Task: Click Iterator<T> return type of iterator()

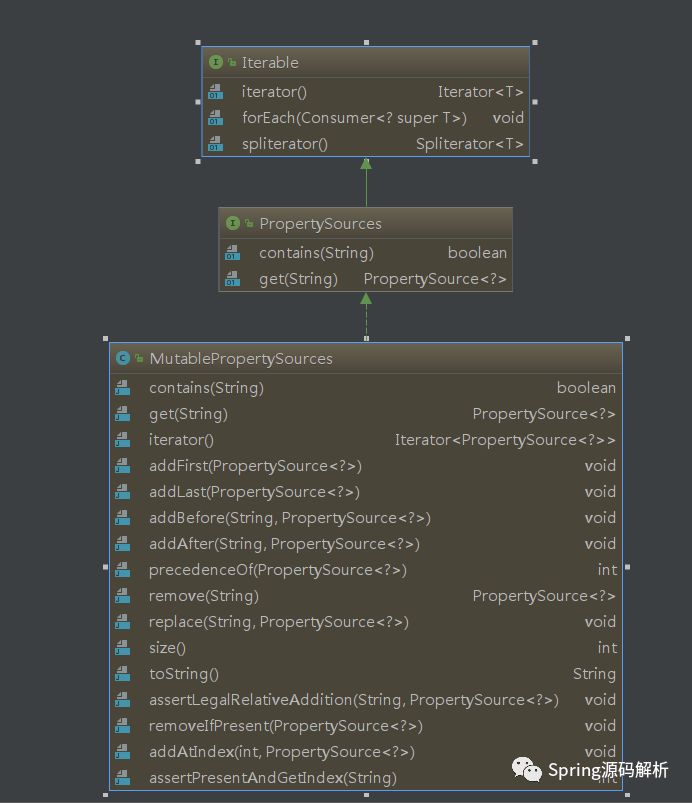Action: point(480,92)
